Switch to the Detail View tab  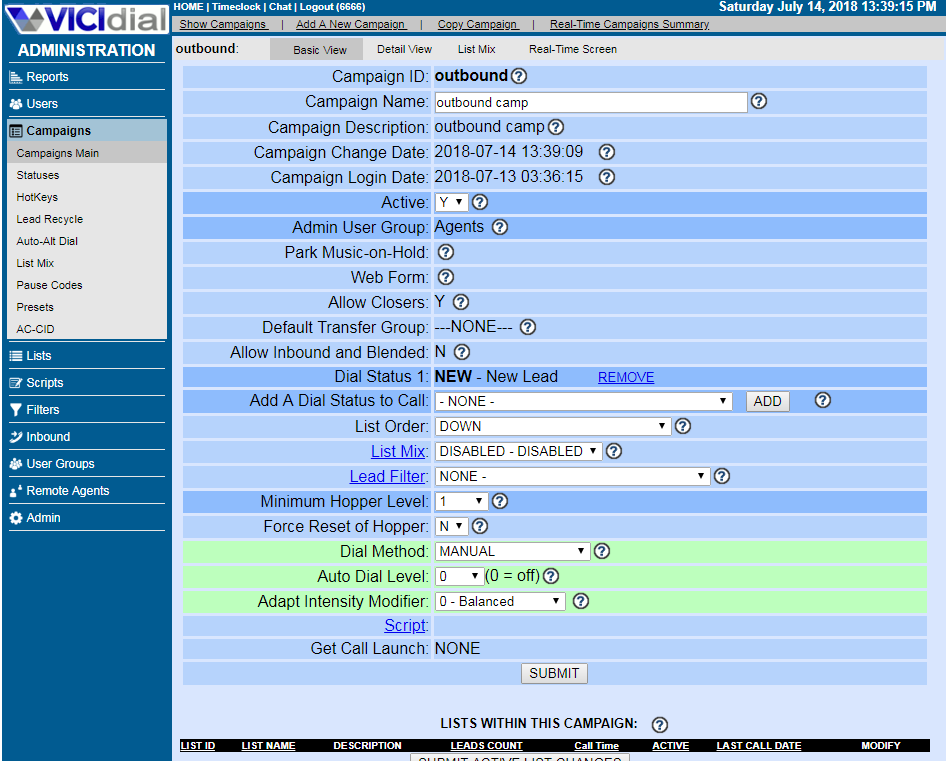(404, 48)
